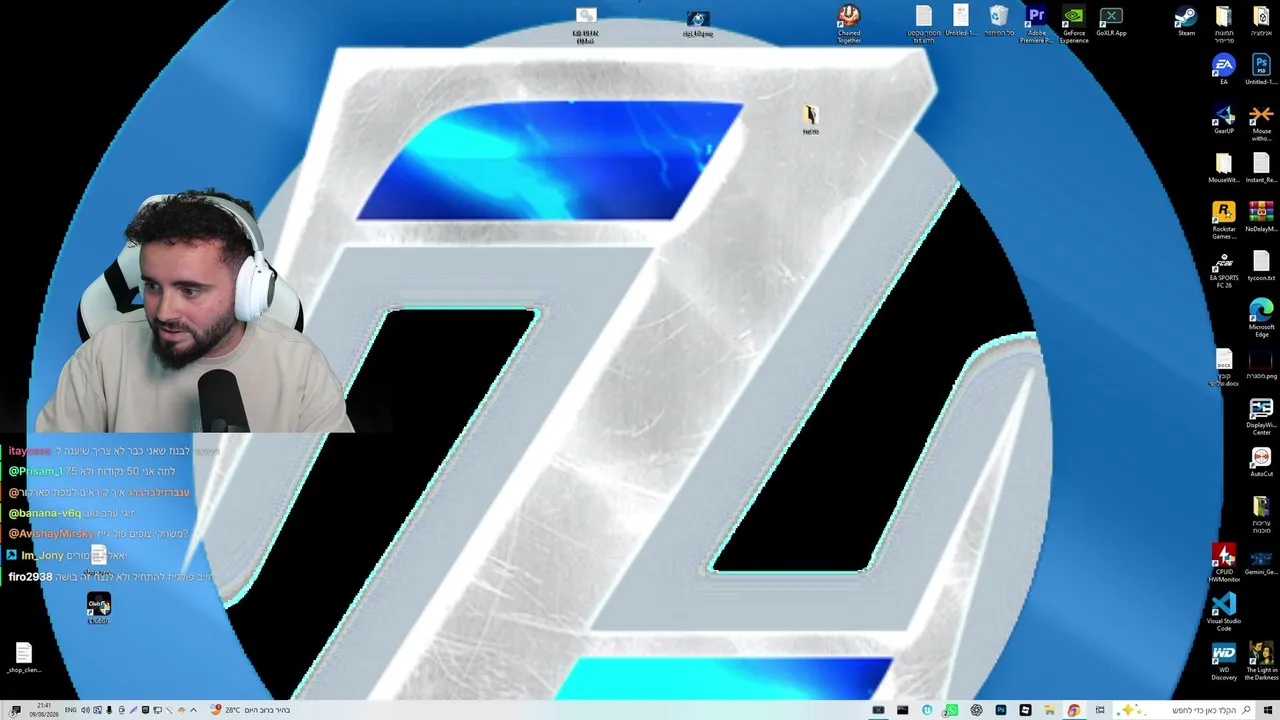Switch the ENG input language indicator
The width and height of the screenshot is (1280, 720).
pyautogui.click(x=71, y=710)
